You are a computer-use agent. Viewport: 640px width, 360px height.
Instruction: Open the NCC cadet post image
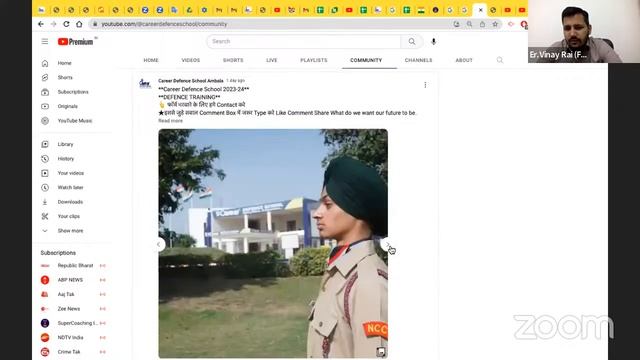click(273, 244)
